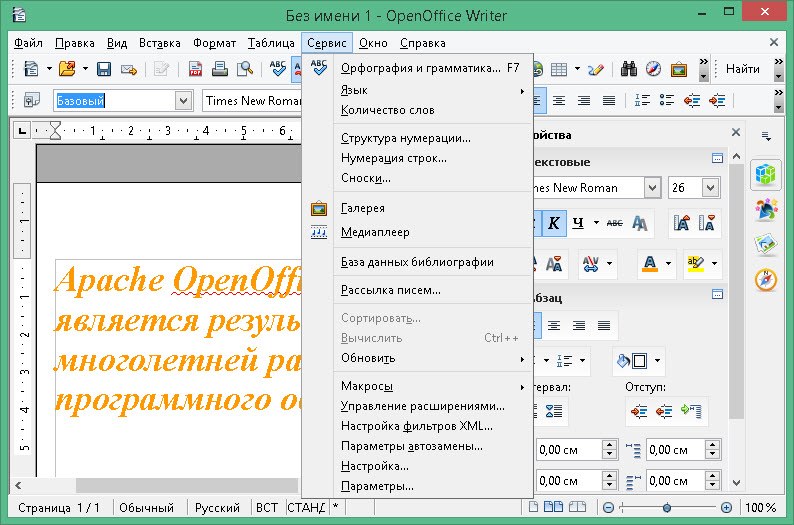Toggle the shadow text effect AA button in sidebar
This screenshot has width=794, height=525.
click(x=640, y=223)
